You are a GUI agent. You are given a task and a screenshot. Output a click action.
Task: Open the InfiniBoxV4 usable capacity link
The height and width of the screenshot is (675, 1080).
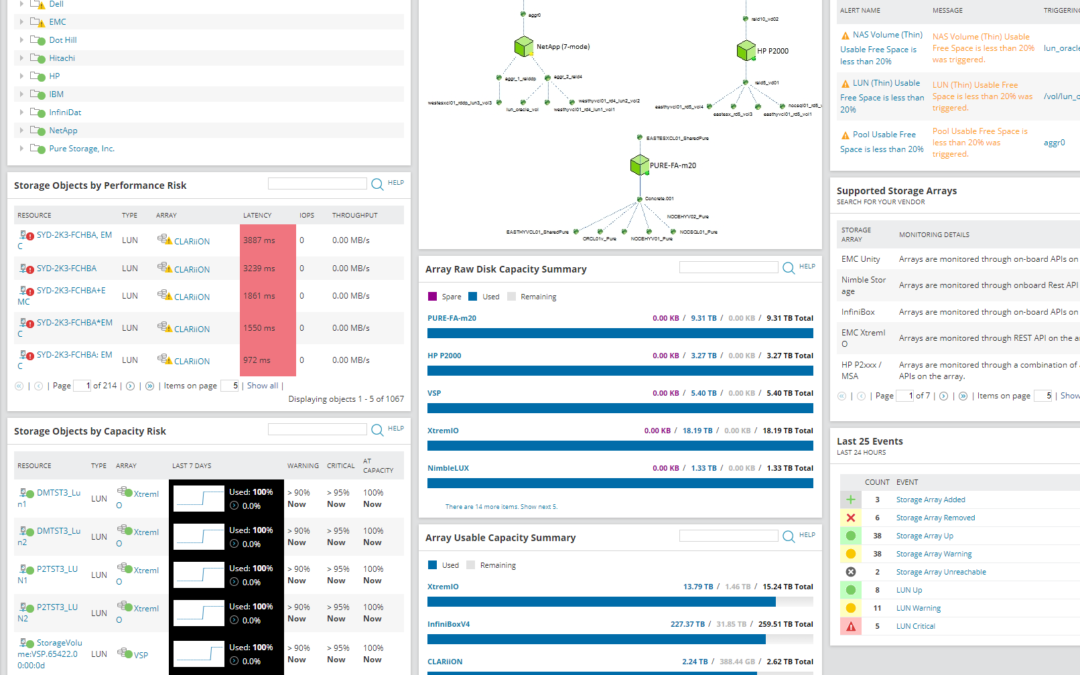[448, 625]
